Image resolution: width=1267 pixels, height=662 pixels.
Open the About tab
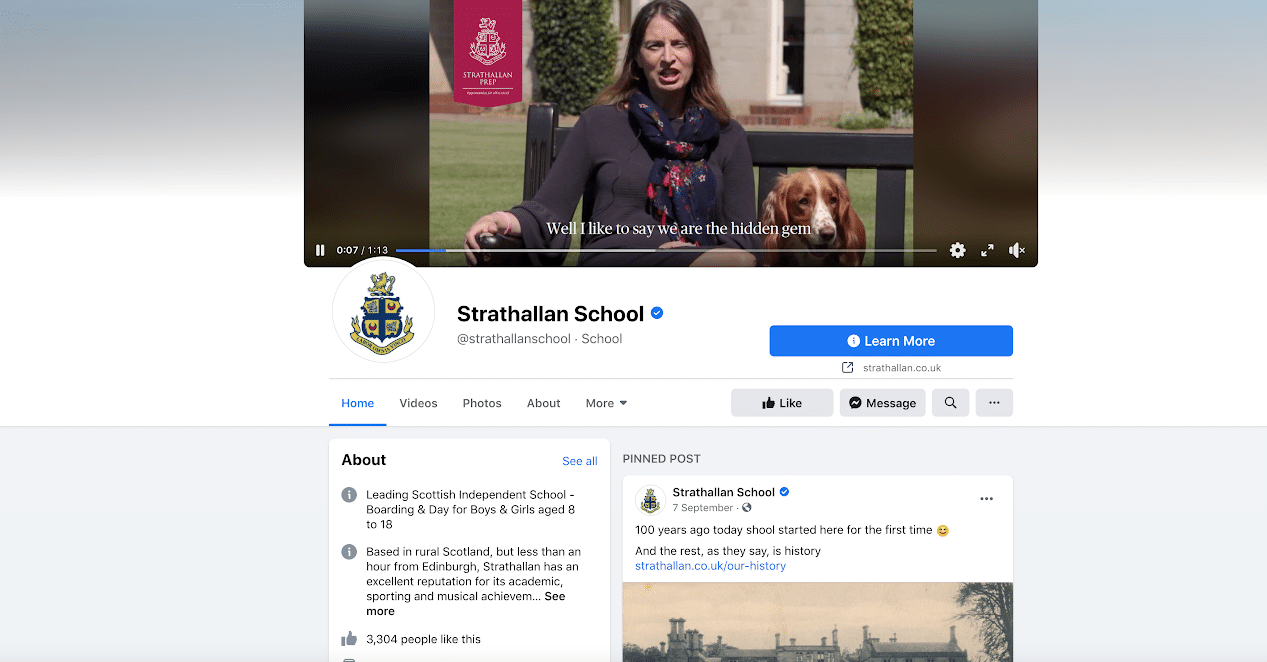pos(544,403)
